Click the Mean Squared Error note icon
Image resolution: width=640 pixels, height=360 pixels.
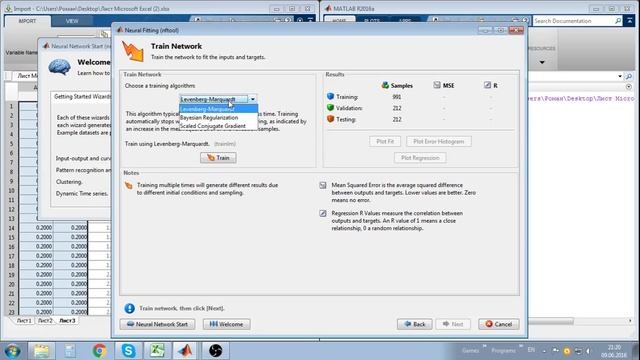[323, 185]
